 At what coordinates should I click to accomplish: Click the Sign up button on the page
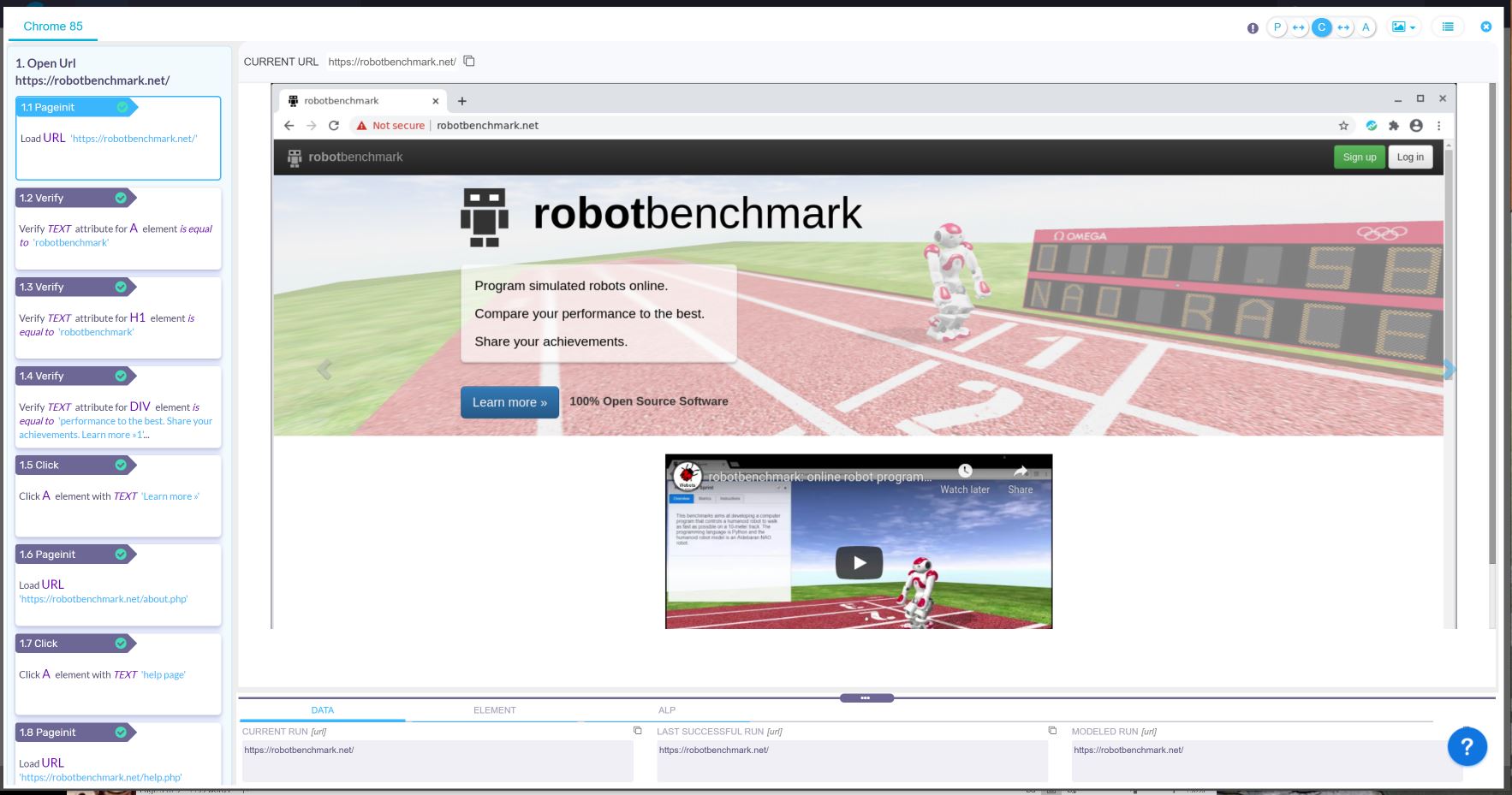(x=1360, y=157)
